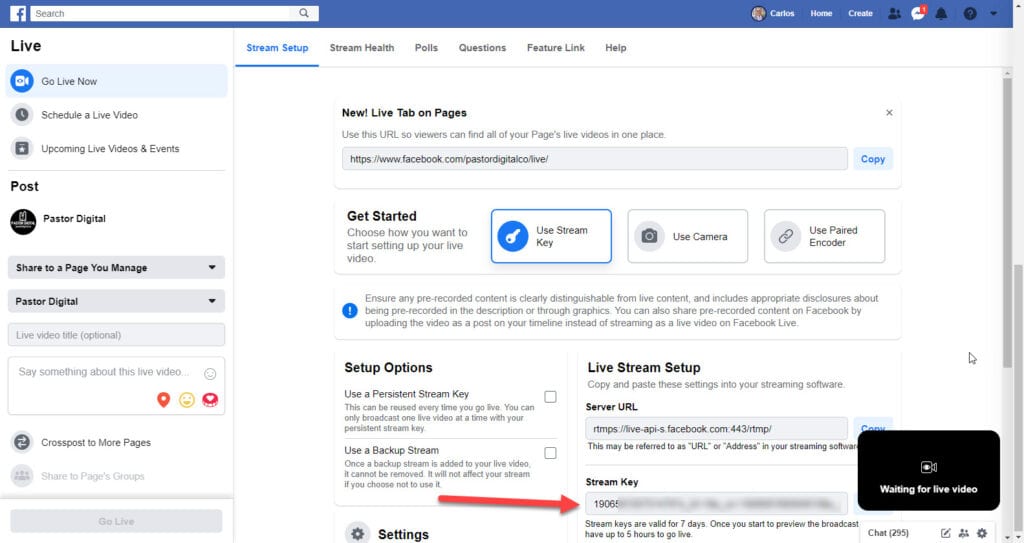
Task: Click Carlos profile name link
Action: click(x=782, y=13)
